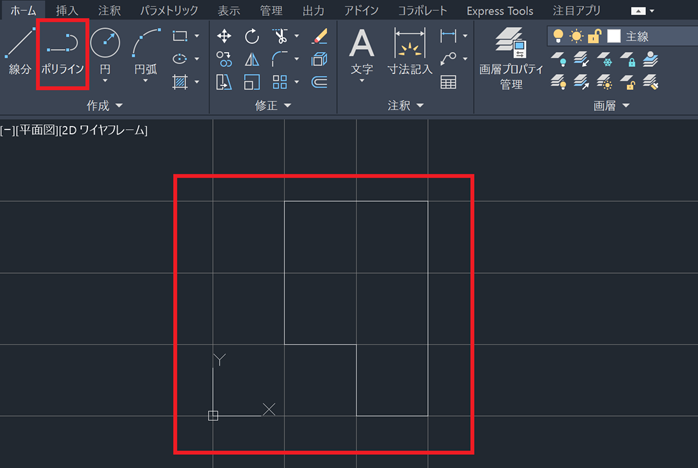
Task: Activate the Stretch tool
Action: pos(224,82)
